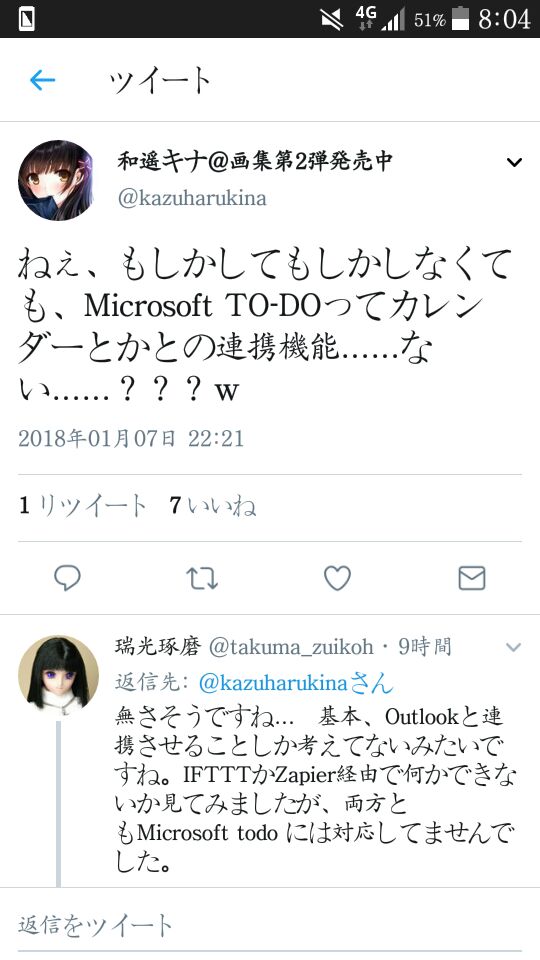Tap the 返信をツイート reply field
This screenshot has width=540, height=960.
tap(269, 924)
